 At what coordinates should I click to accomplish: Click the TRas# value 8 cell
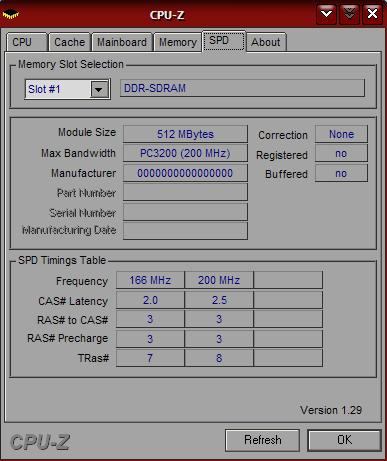tap(219, 358)
